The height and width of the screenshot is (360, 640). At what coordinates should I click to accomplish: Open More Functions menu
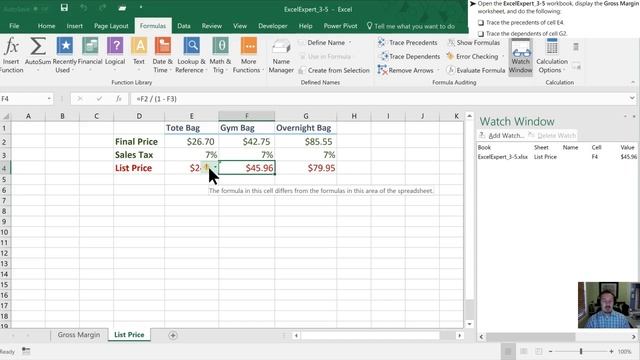(x=248, y=56)
